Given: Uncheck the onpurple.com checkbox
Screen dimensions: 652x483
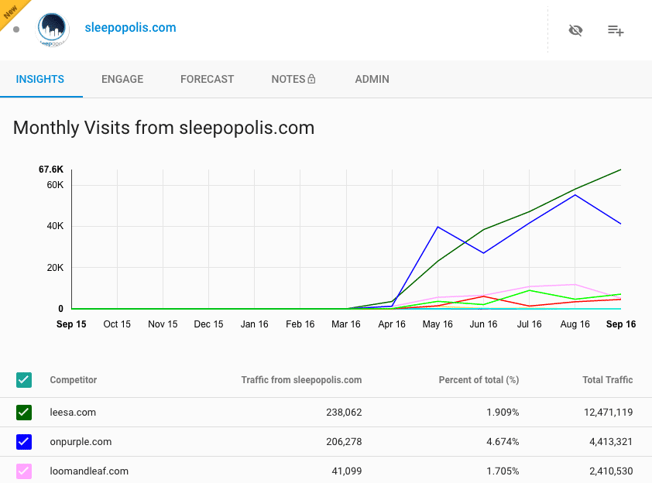Looking at the screenshot, I should pyautogui.click(x=24, y=442).
